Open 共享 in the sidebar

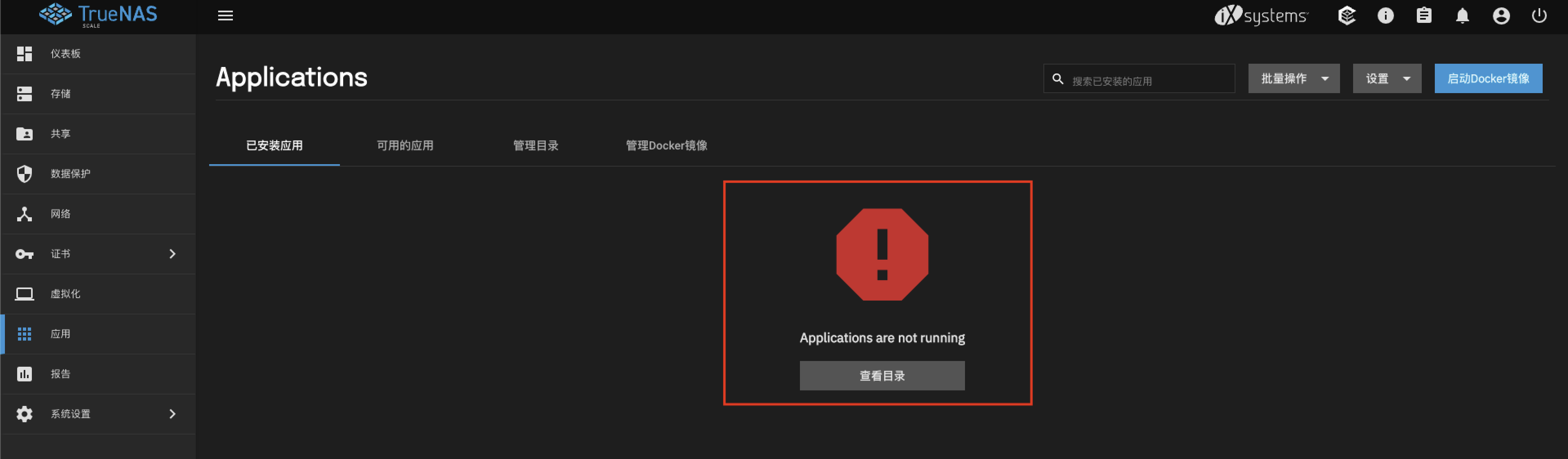(98, 134)
